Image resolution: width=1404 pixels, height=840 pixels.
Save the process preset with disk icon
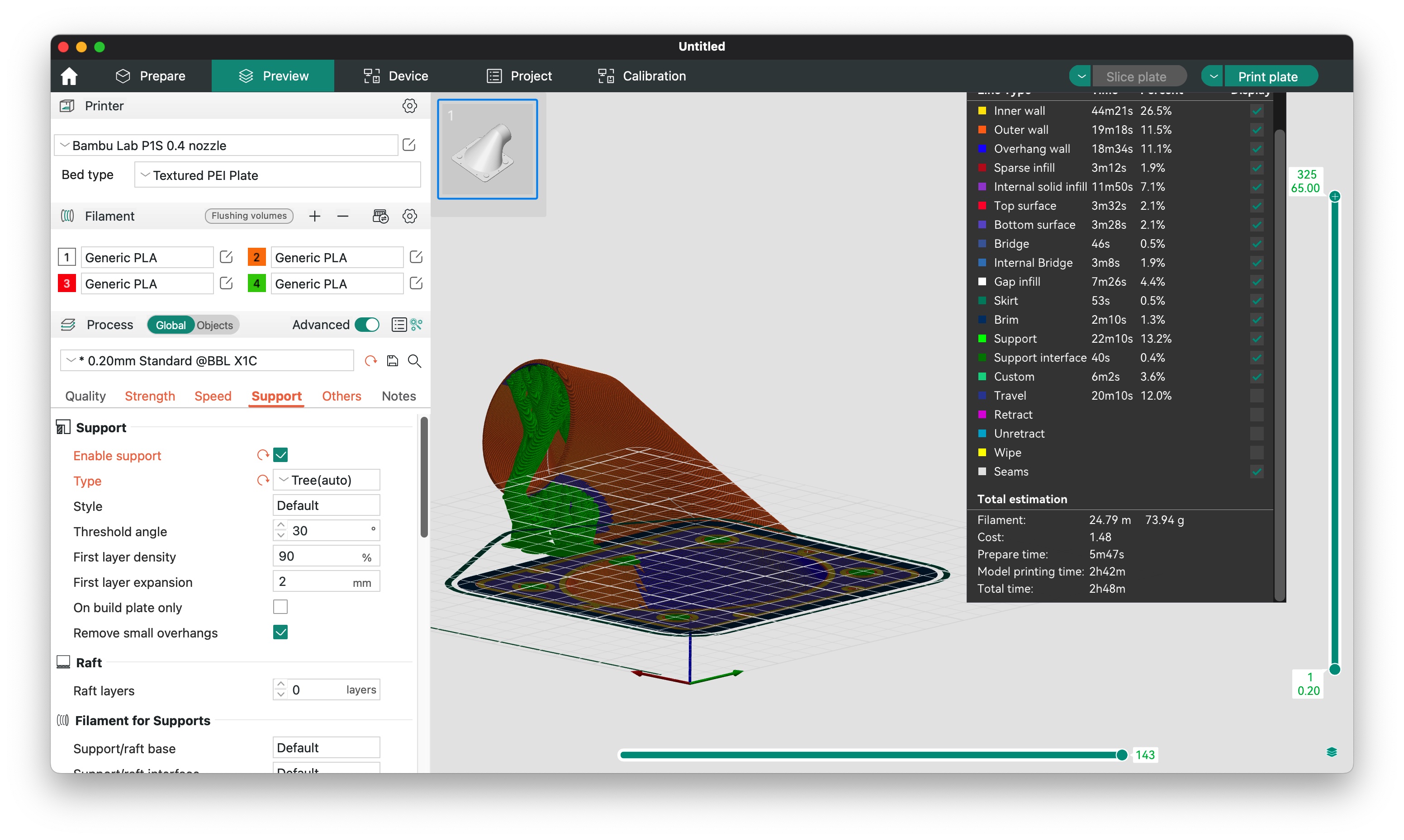pos(392,361)
